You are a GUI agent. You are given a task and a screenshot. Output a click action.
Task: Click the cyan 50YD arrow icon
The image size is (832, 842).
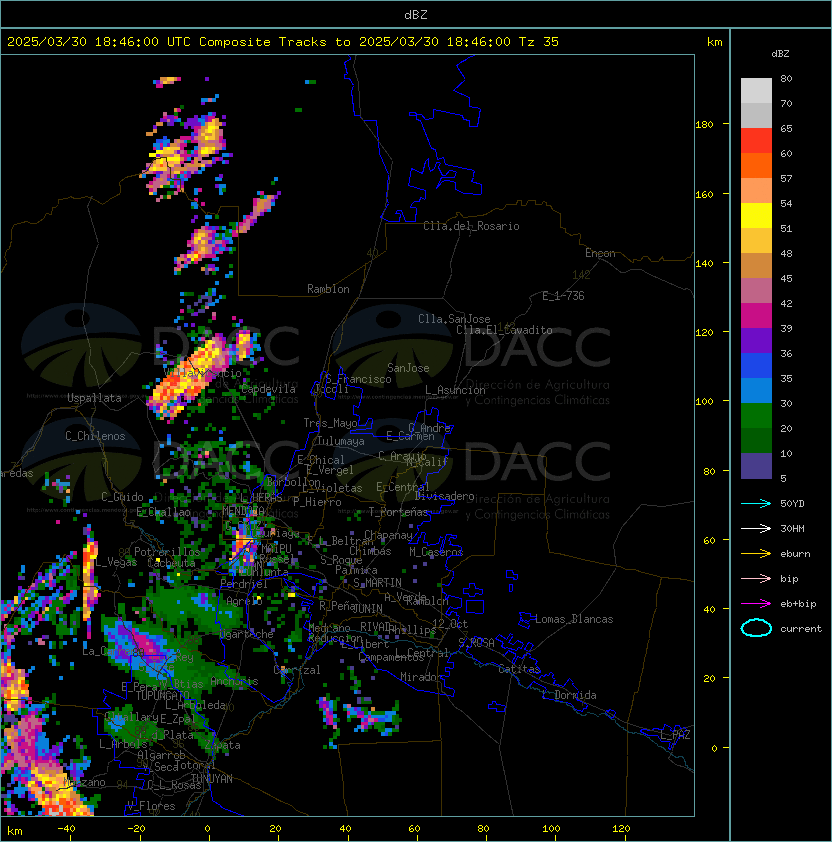click(756, 503)
